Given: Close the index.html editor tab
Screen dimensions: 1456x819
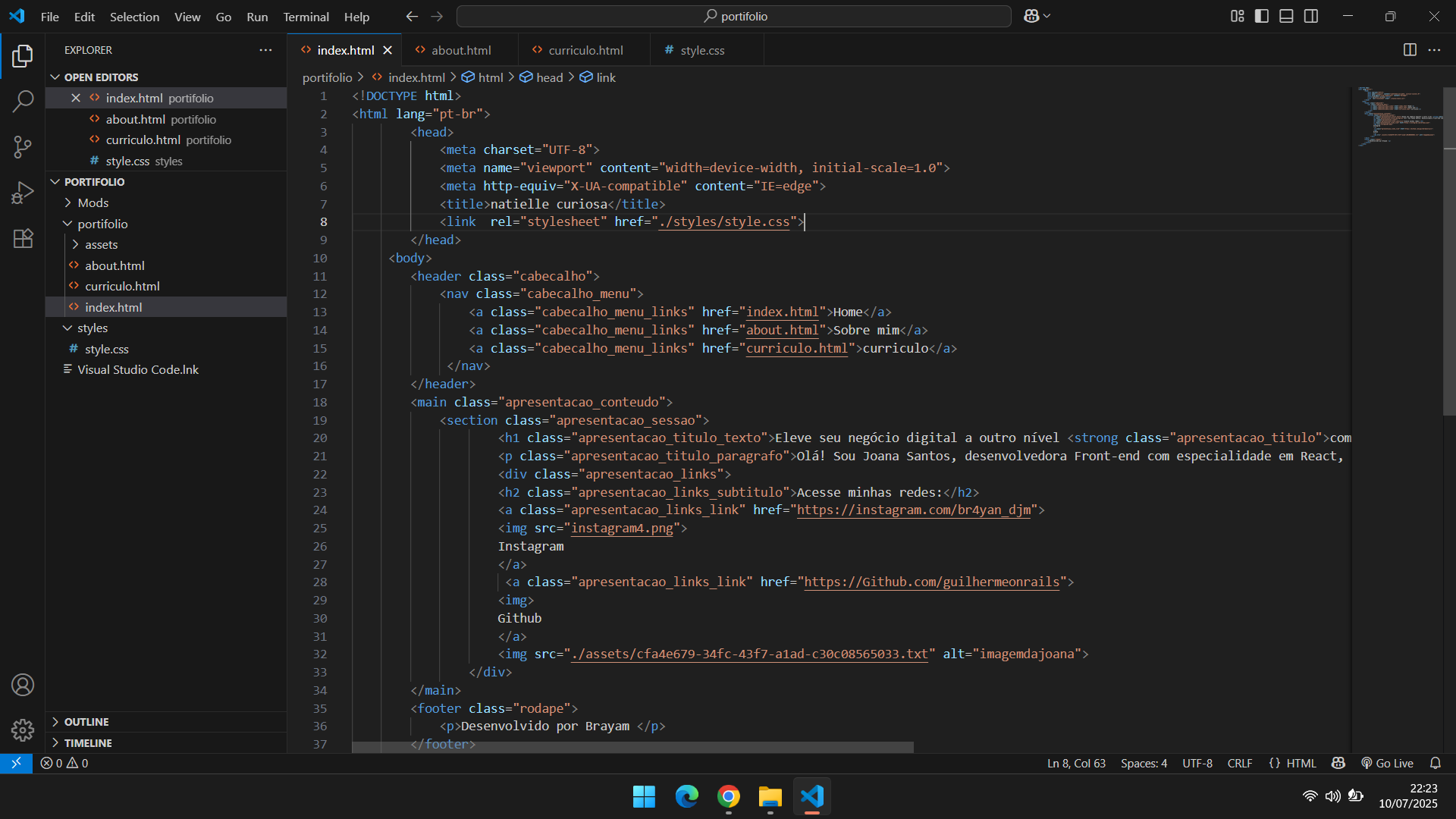Looking at the screenshot, I should coord(388,50).
